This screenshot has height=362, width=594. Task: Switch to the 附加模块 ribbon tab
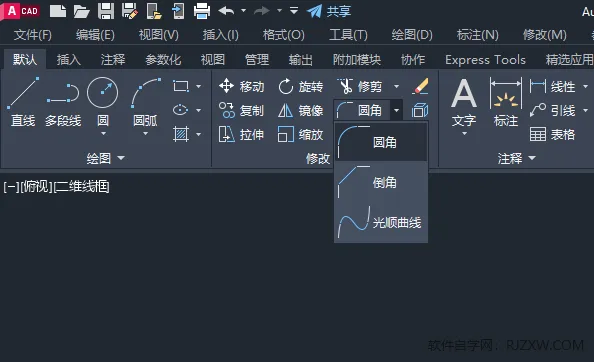pyautogui.click(x=357, y=59)
